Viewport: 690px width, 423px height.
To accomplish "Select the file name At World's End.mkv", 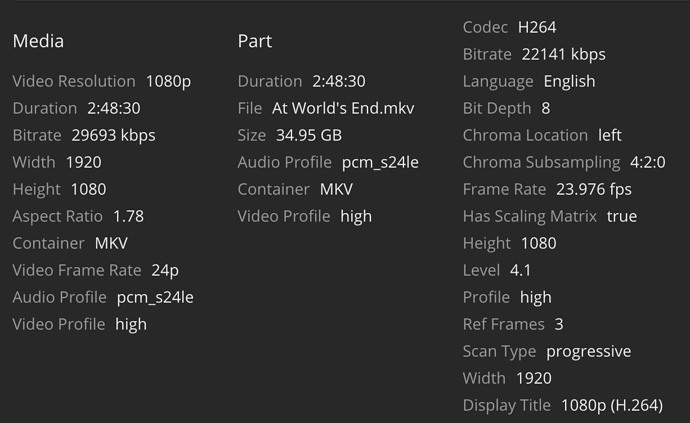I will pos(343,108).
